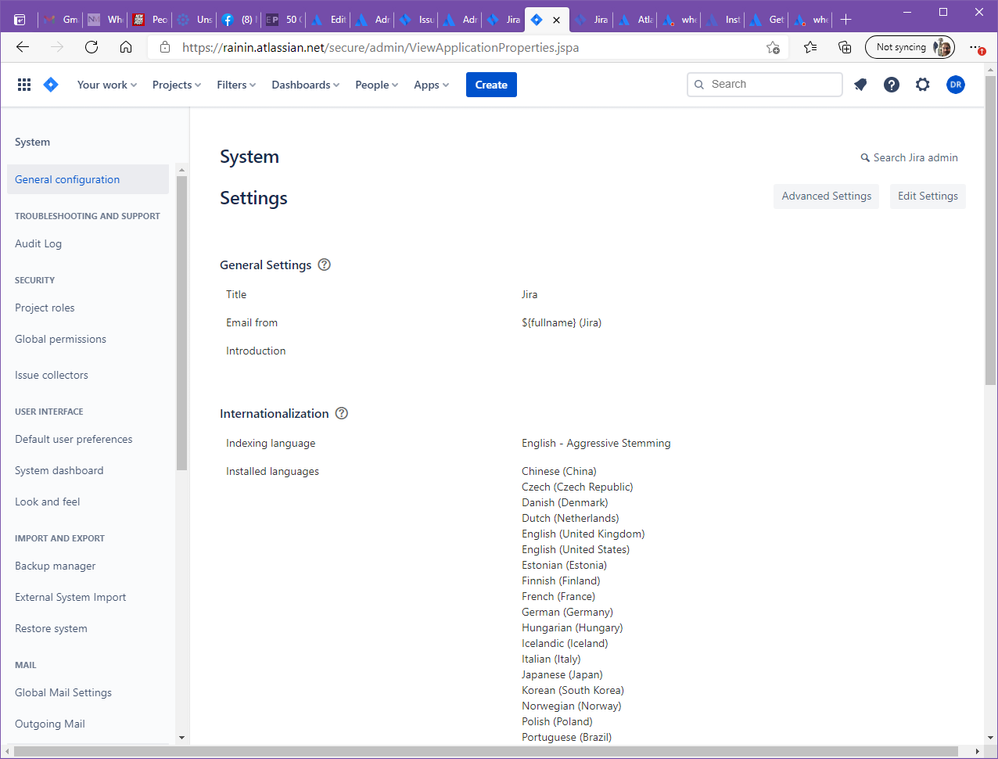The height and width of the screenshot is (759, 998).
Task: Click the Search input field
Action: click(764, 85)
